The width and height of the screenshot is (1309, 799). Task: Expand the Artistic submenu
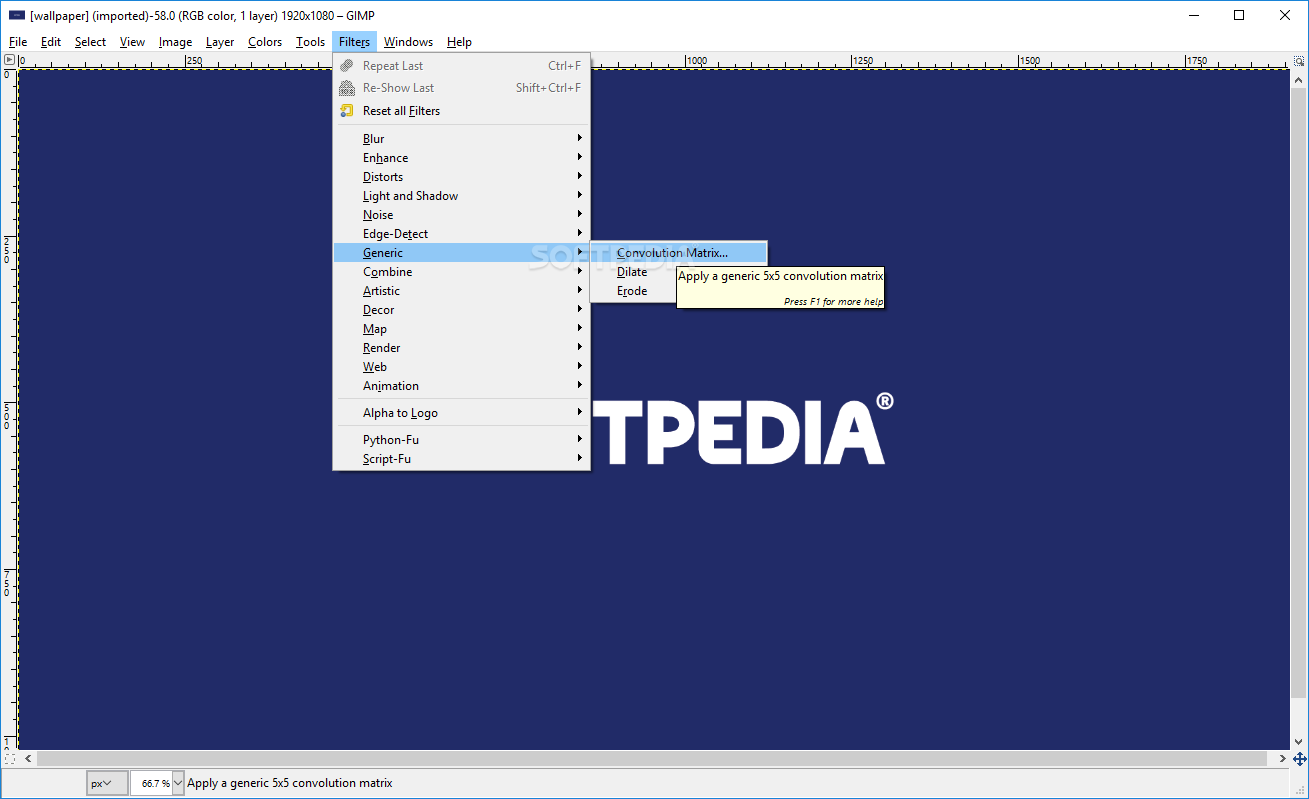pos(461,291)
